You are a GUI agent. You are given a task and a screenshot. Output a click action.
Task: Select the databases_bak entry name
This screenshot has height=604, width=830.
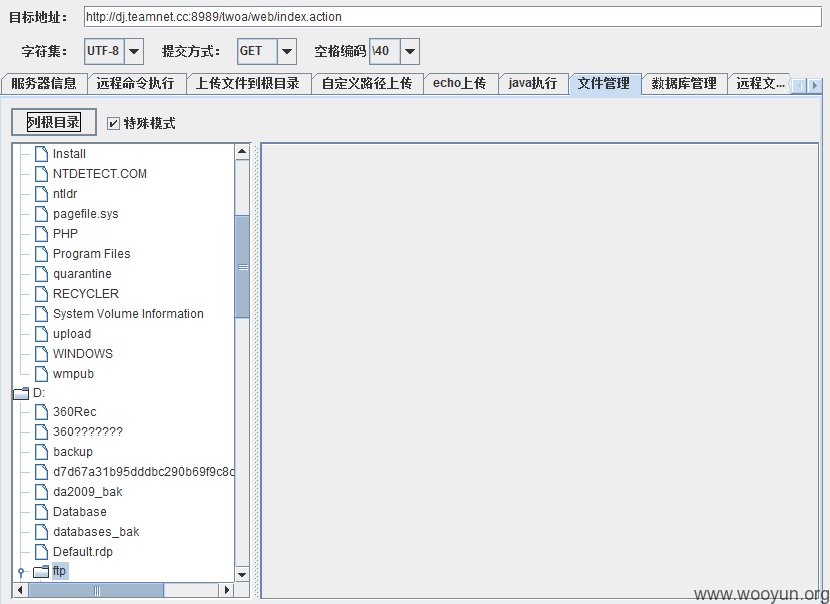point(96,531)
